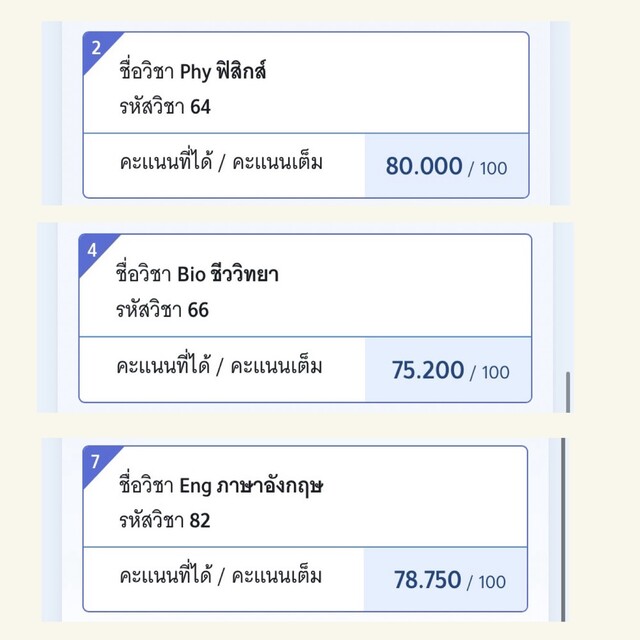Click the "/ 100" text in Physics card

pyautogui.click(x=489, y=168)
